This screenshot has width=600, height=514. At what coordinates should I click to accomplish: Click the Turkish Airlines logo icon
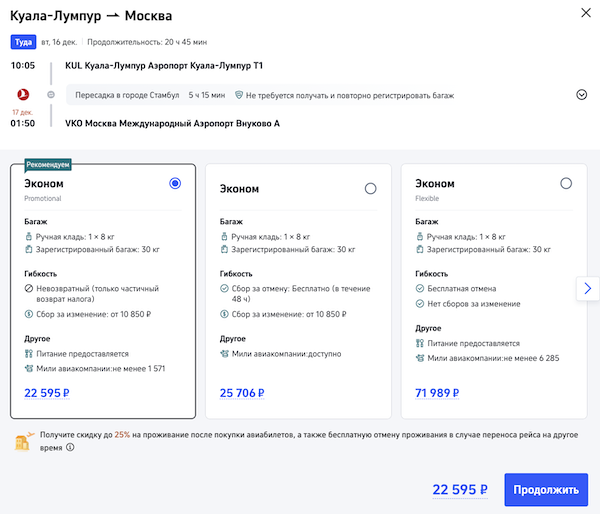tap(18, 95)
